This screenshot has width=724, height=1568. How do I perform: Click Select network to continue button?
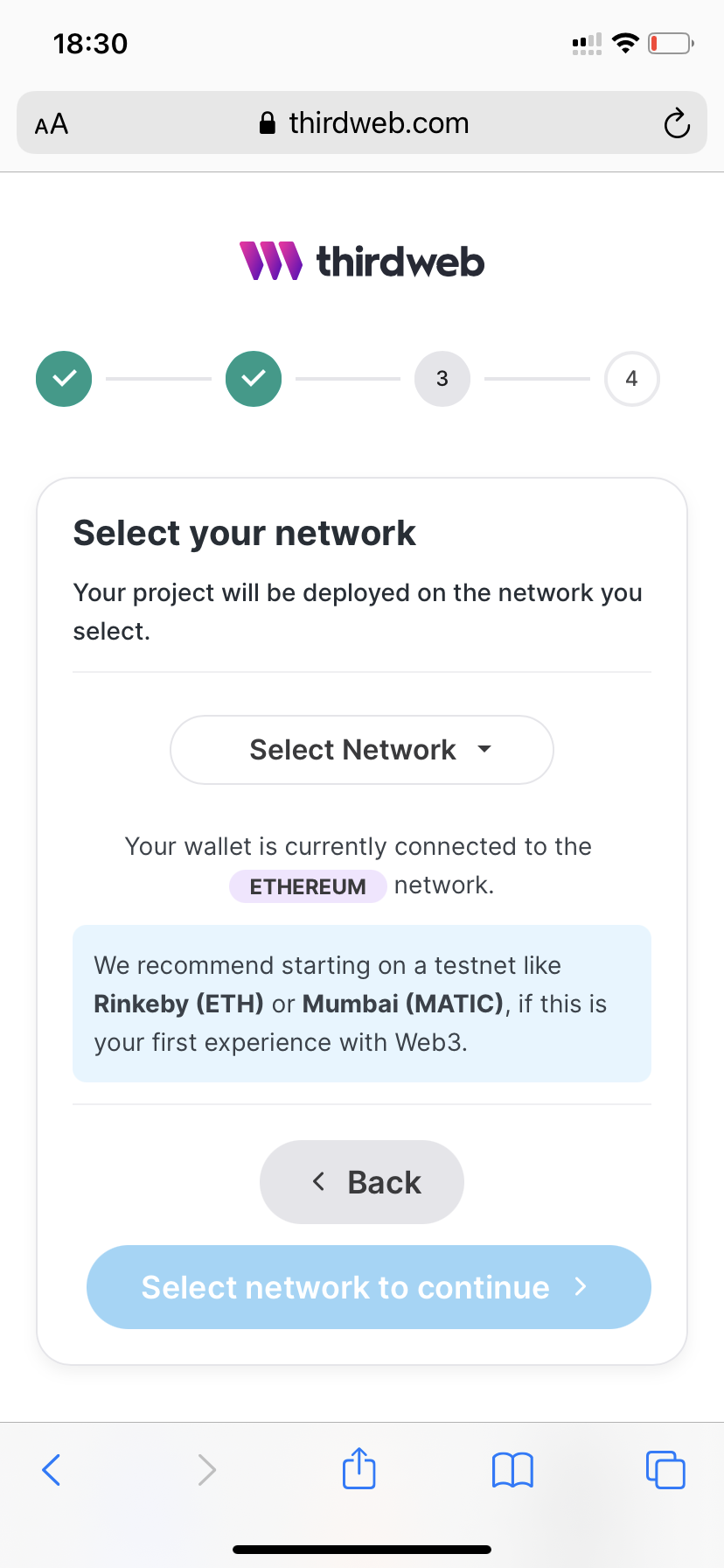tap(369, 1287)
